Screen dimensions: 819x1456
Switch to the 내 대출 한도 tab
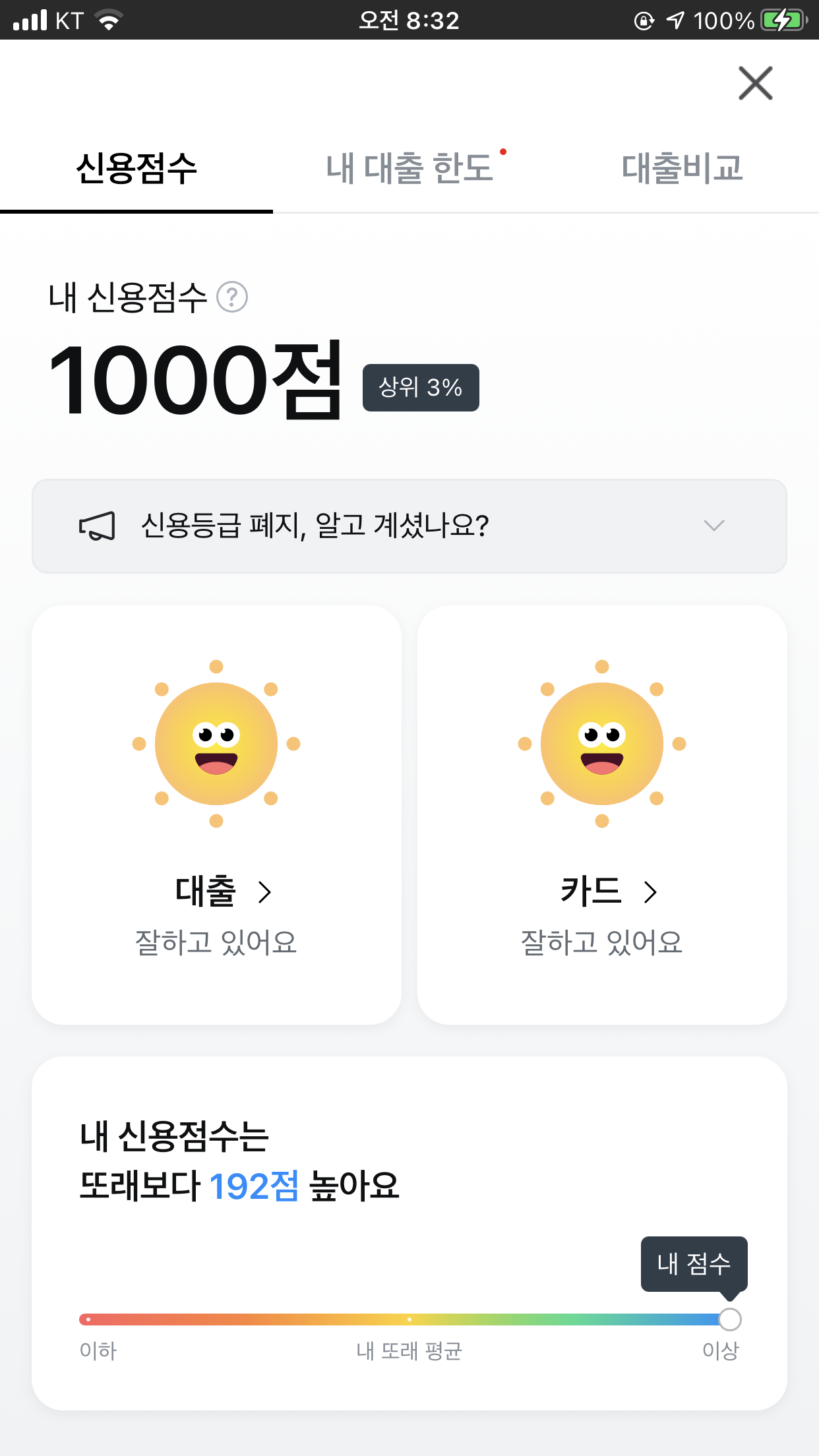409,168
